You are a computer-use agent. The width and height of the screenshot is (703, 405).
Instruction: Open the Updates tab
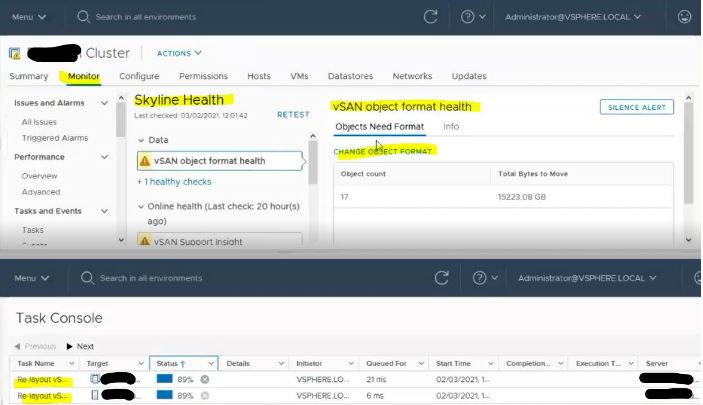pos(469,76)
